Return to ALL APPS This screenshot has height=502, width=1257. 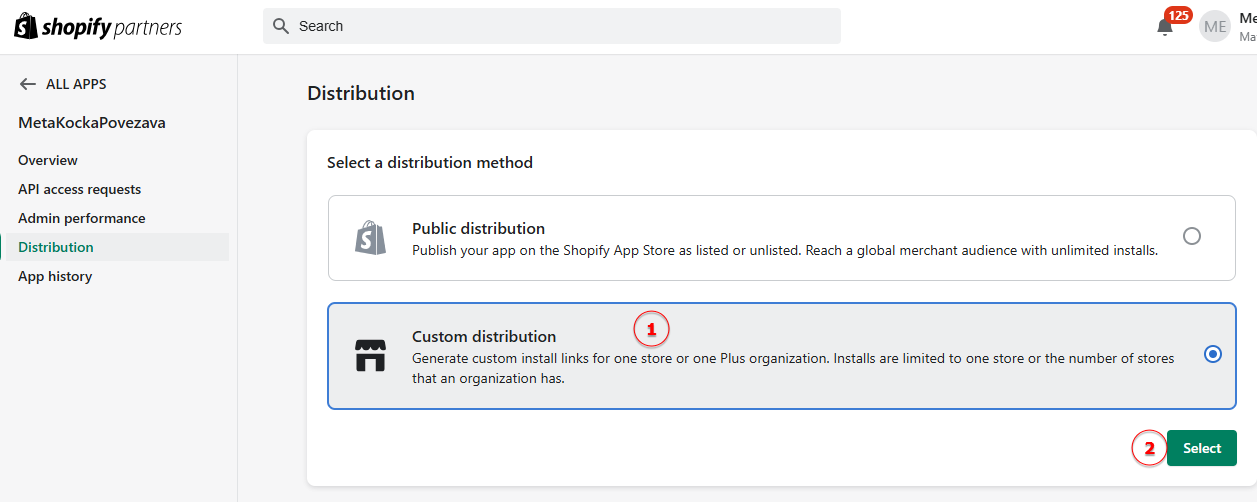click(76, 84)
